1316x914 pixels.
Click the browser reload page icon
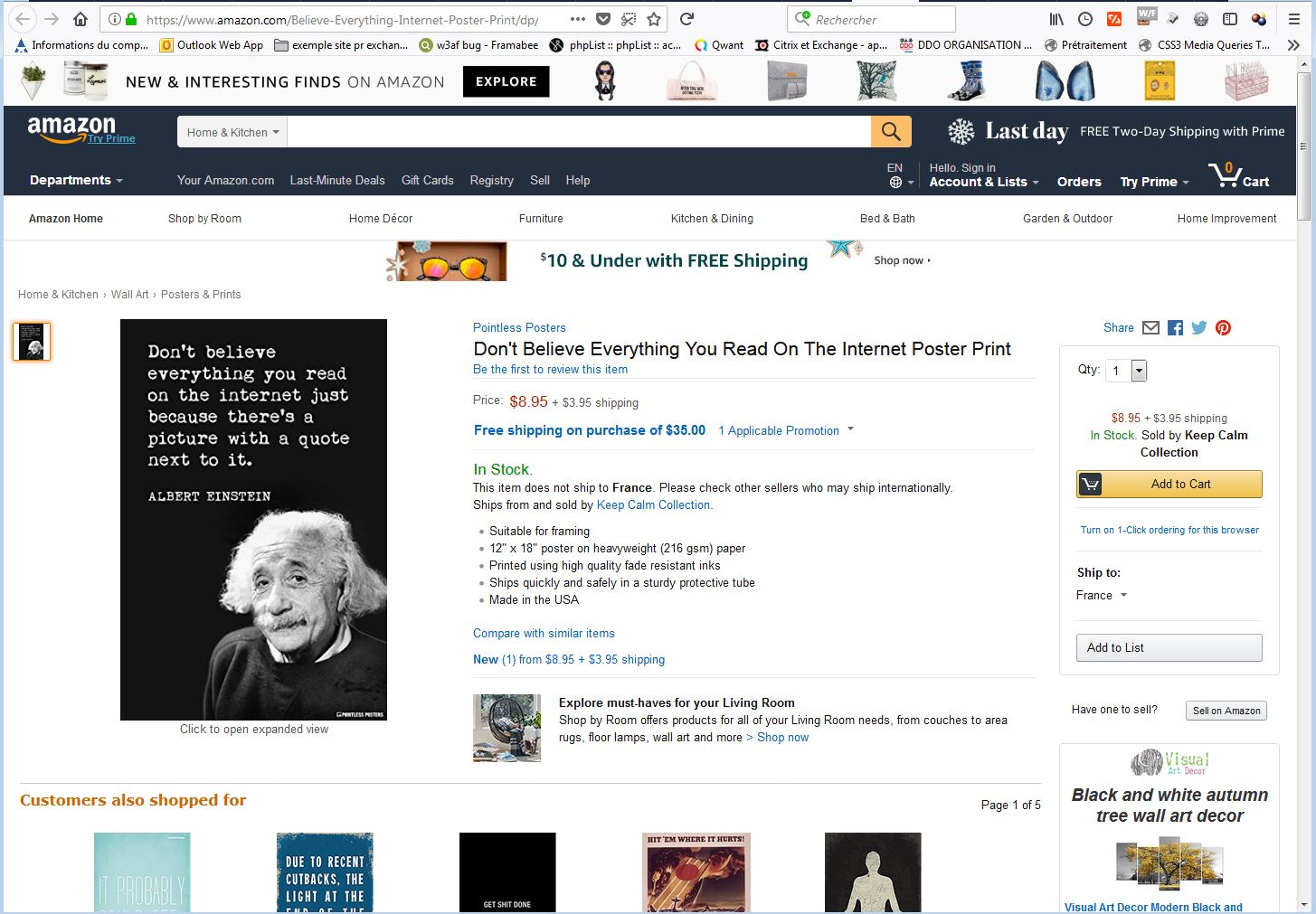pyautogui.click(x=686, y=19)
